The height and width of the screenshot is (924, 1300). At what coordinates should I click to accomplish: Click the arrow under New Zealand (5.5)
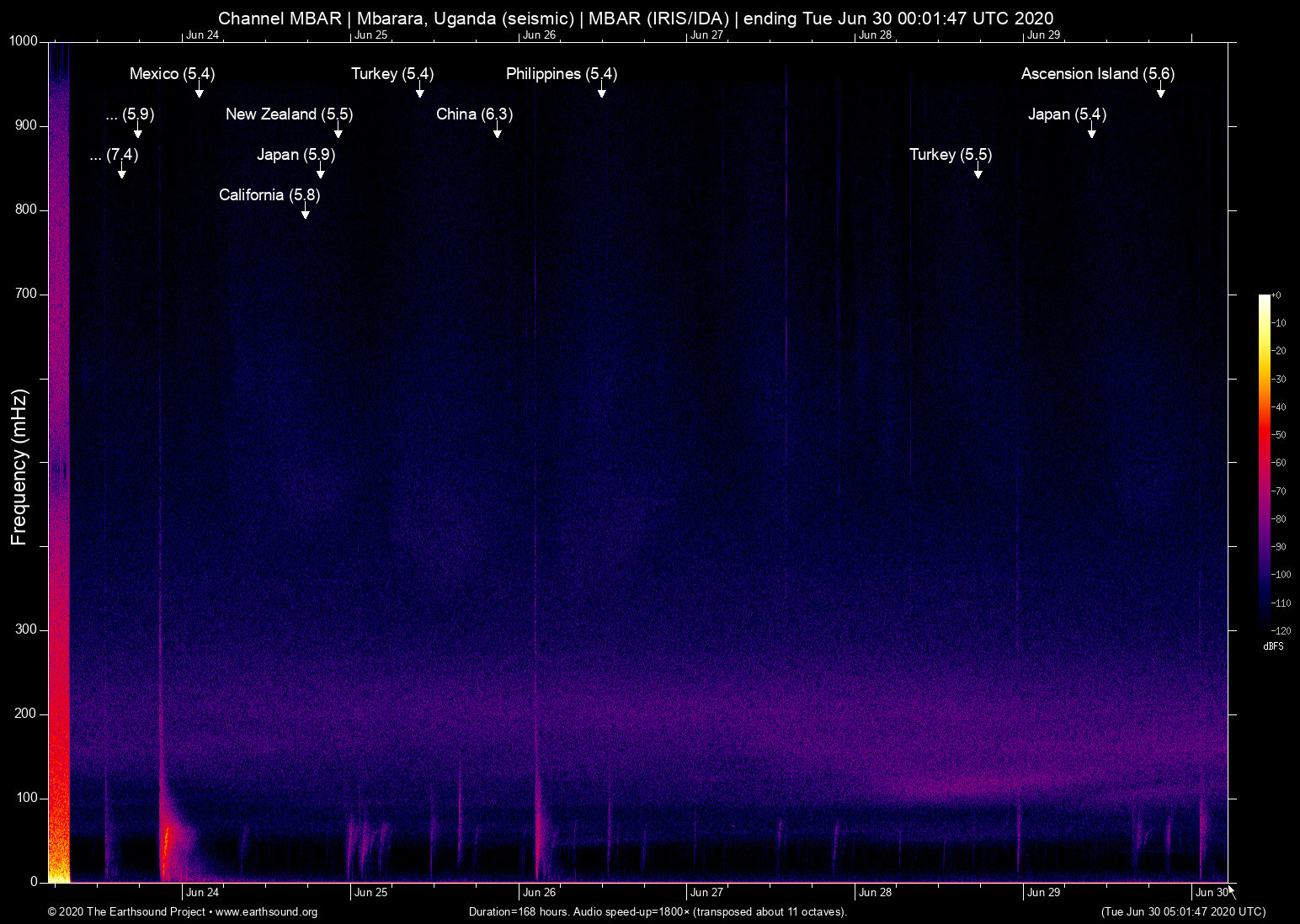coord(338,131)
